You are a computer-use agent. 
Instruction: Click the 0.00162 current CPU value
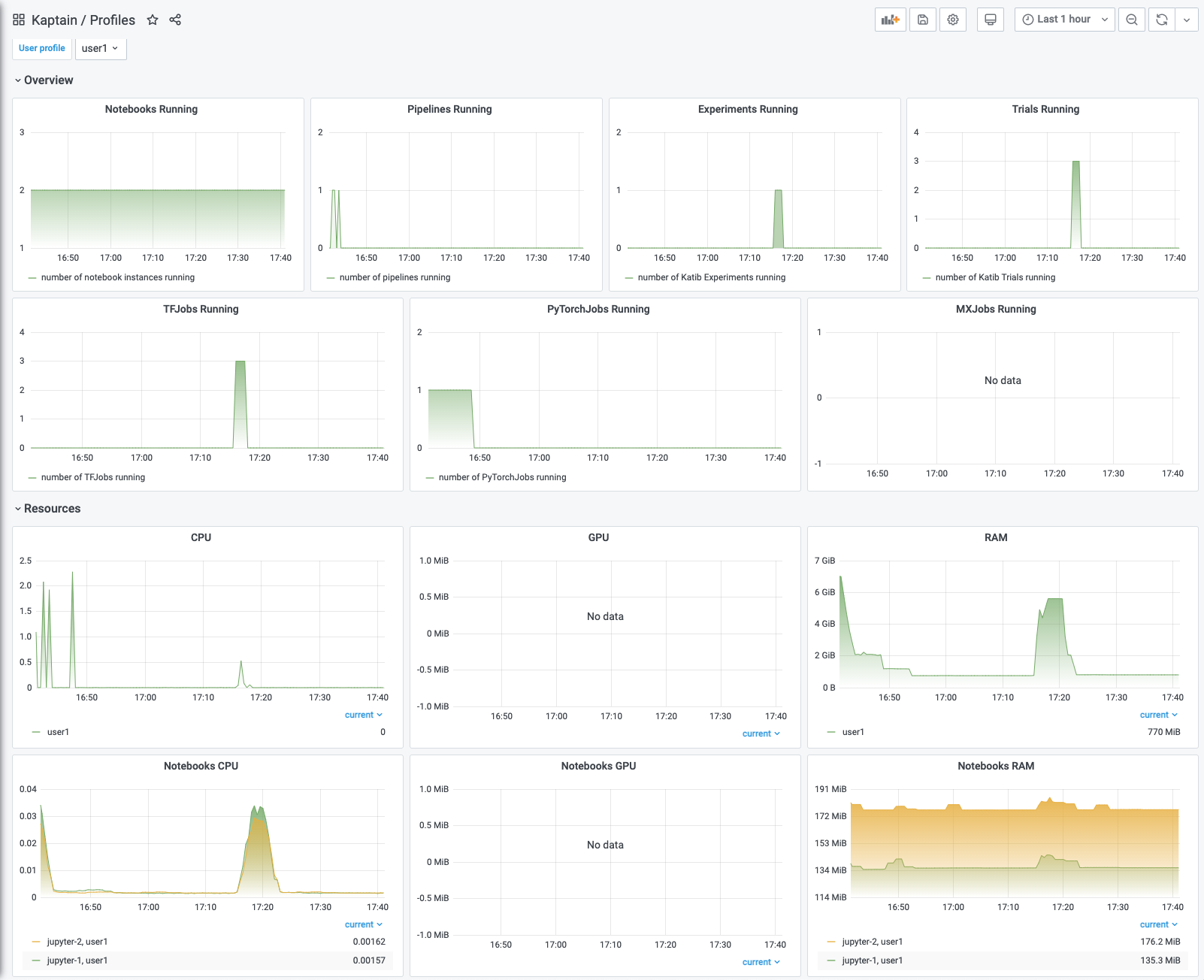coord(369,942)
